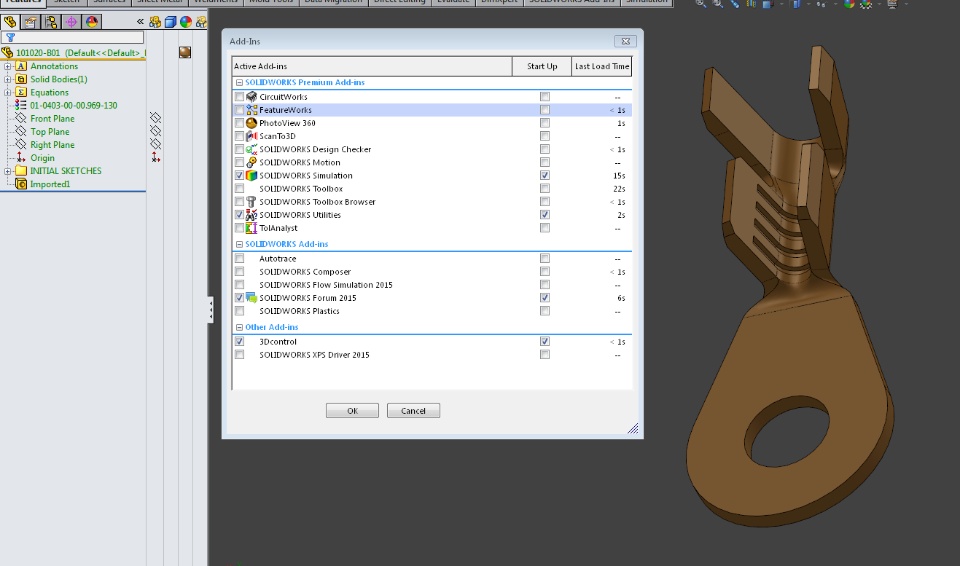Uncheck SOLIDWORKS Forum 2015 active checkbox

pos(239,298)
